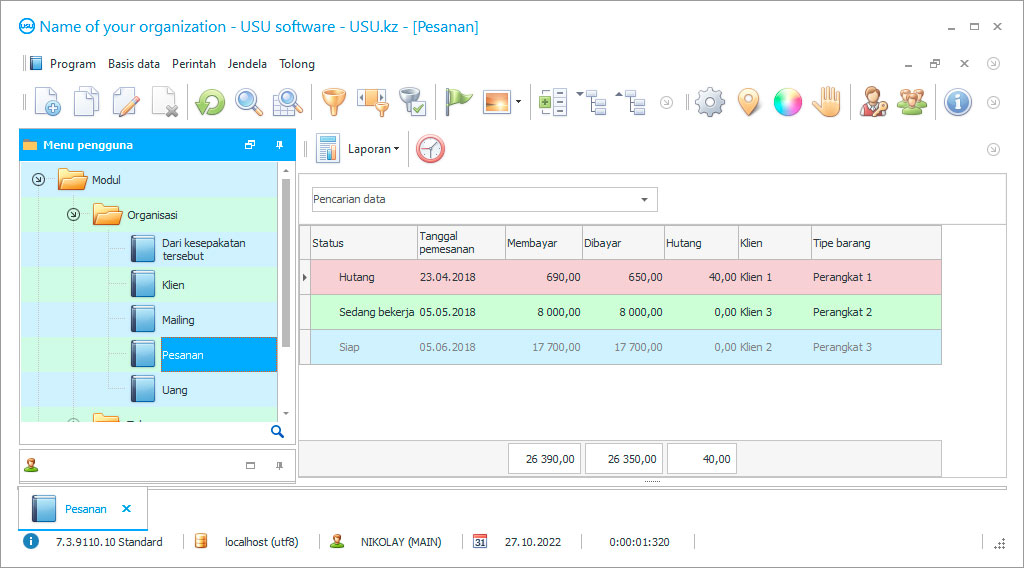Open the Basis data menu
1024x568 pixels.
click(134, 64)
